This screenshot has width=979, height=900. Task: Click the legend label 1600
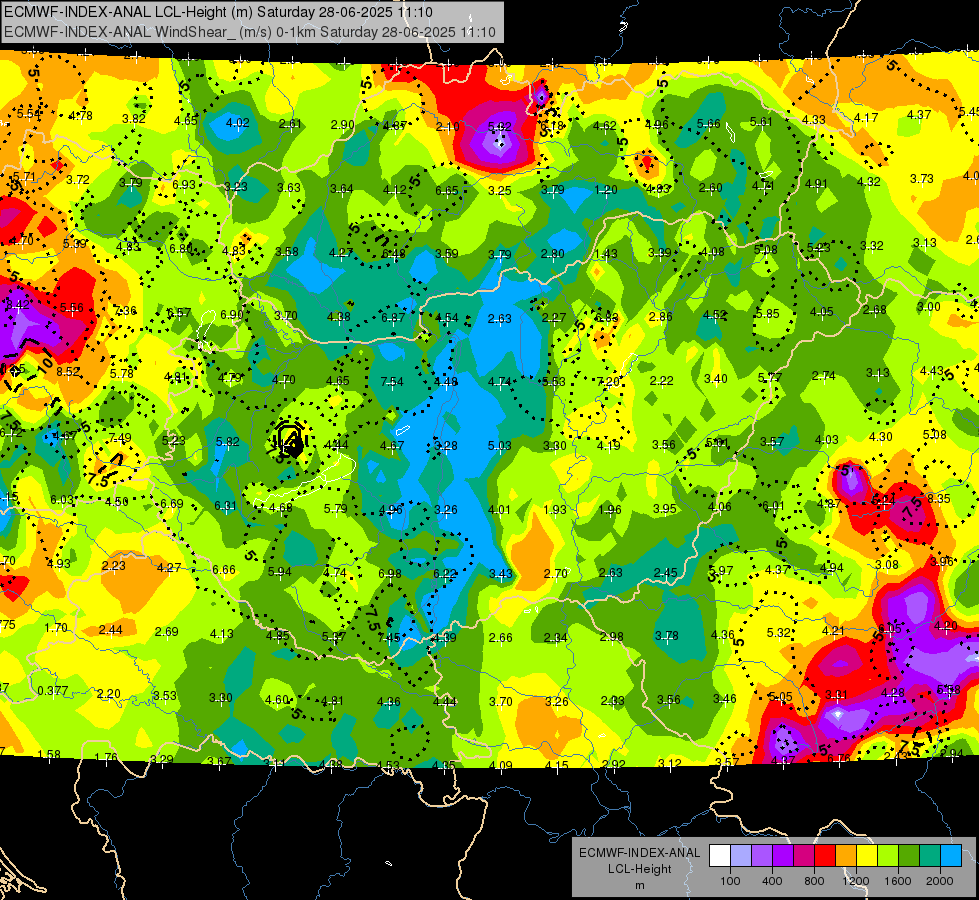898,881
